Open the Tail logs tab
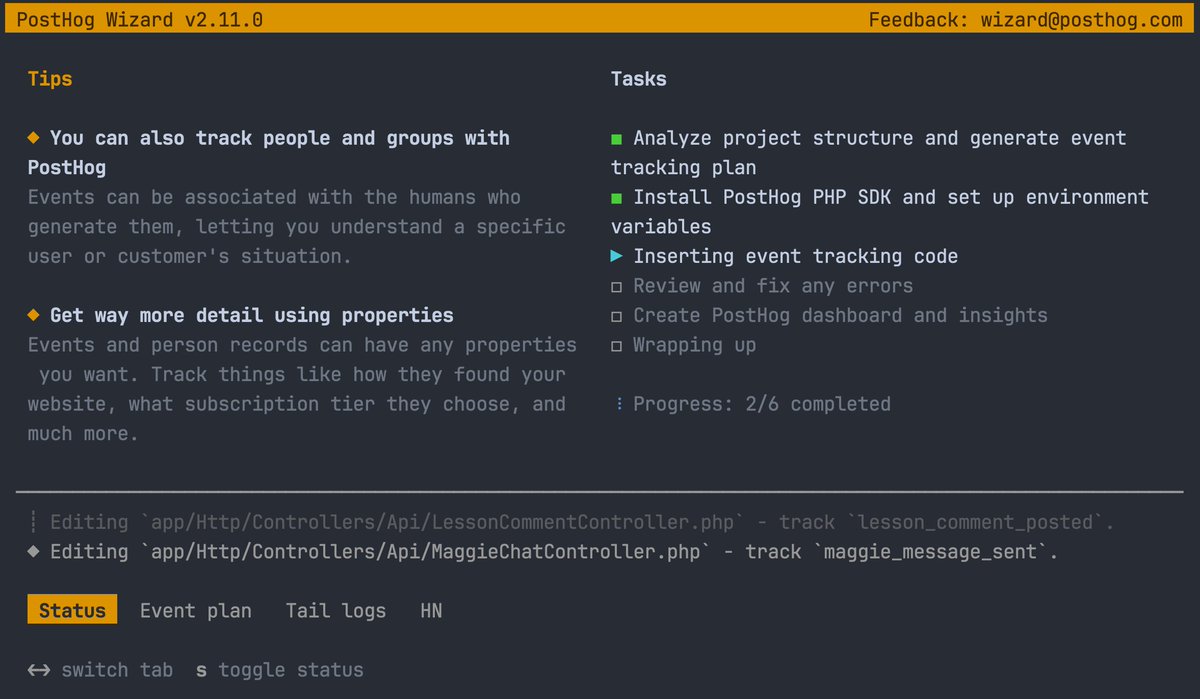 click(336, 610)
